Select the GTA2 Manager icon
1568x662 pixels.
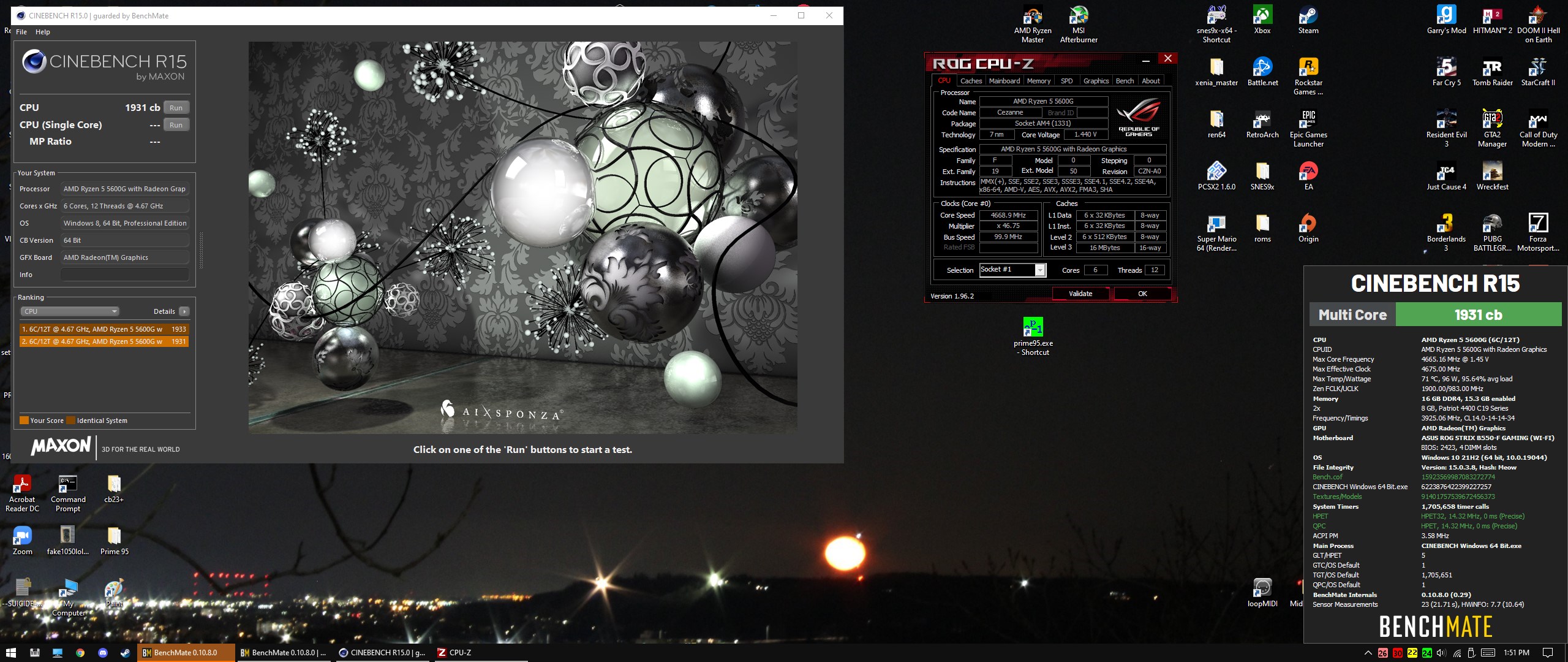point(1492,128)
